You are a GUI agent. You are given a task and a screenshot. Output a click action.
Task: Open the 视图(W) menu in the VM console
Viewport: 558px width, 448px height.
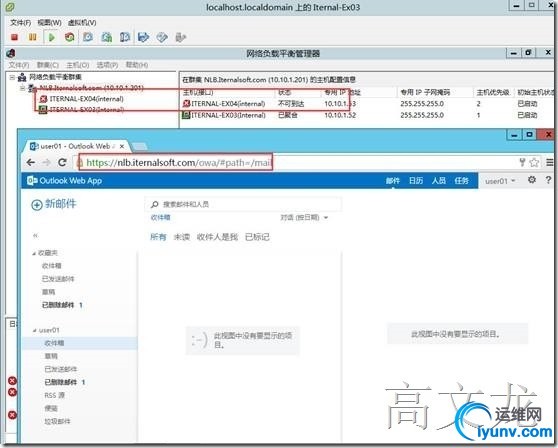click(x=49, y=22)
